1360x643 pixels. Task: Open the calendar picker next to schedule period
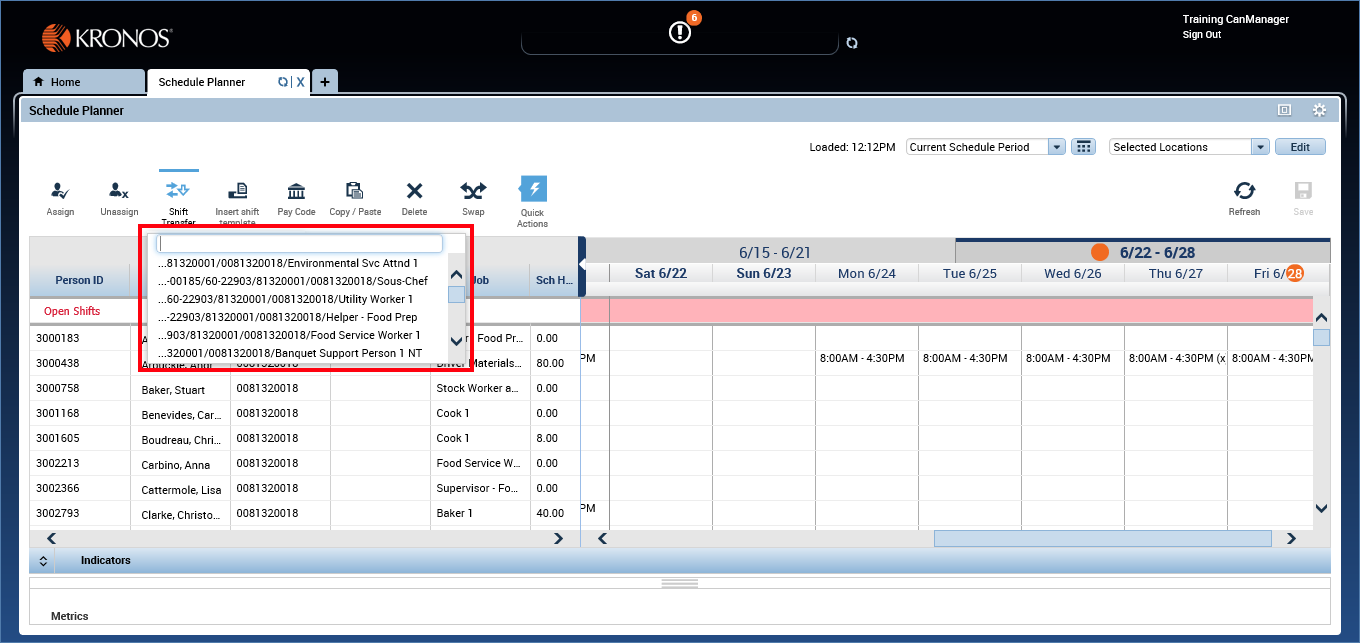tap(1084, 146)
